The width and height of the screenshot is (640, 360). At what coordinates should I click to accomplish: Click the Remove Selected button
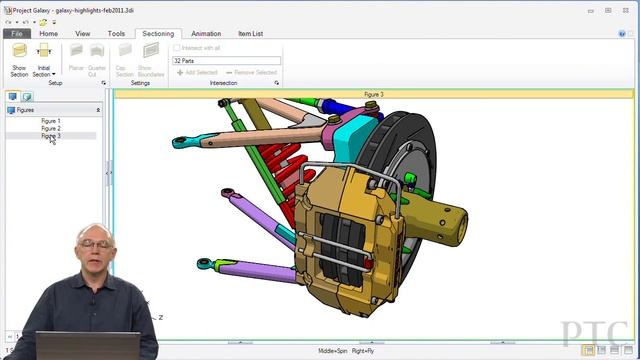pos(251,72)
